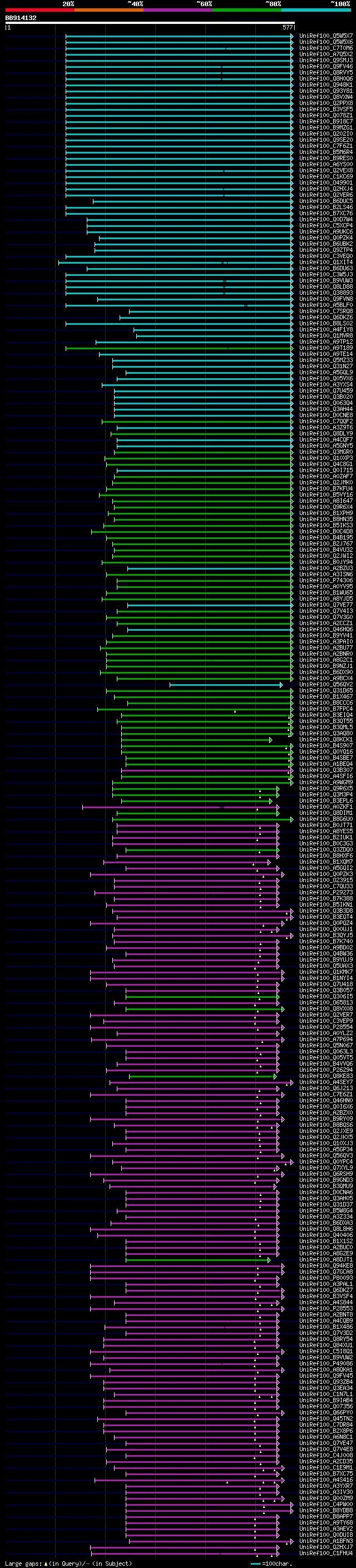The height and width of the screenshot is (1568, 356).
Task: Click the short cyan bar for UniRef100_Q56QV2
Action: pyautogui.click(x=226, y=685)
